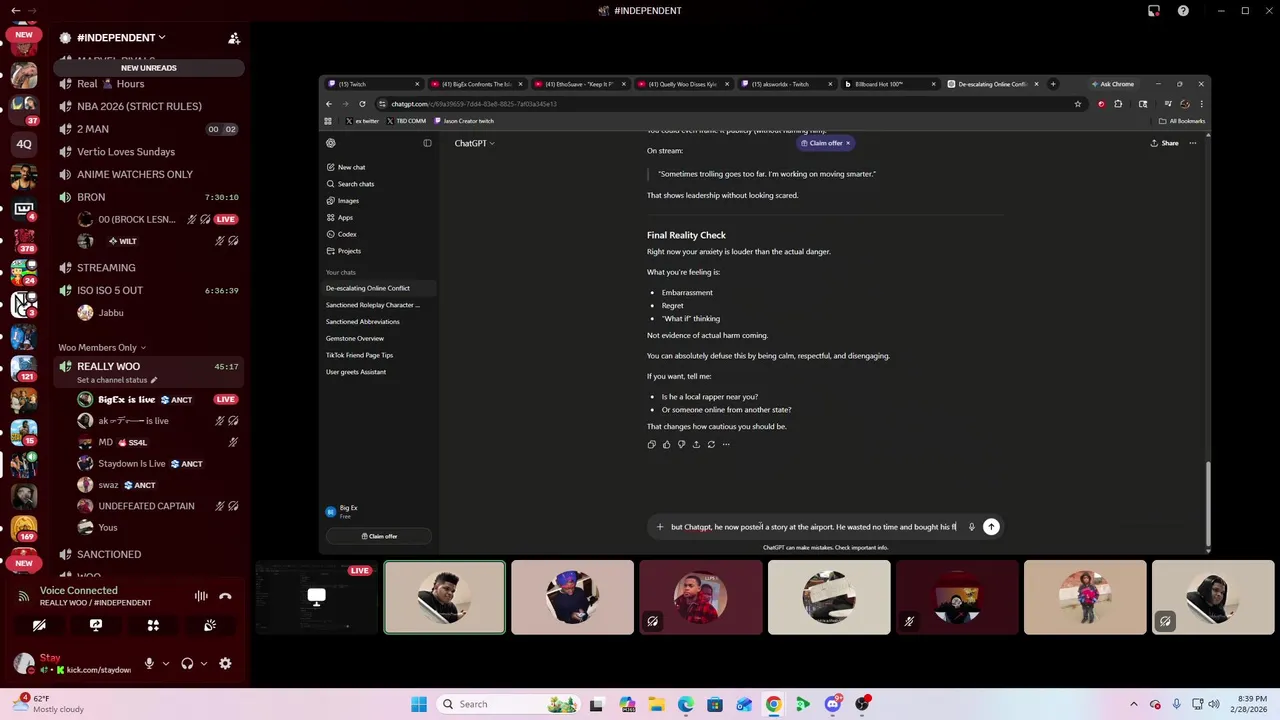Click Claim offer button in sidebar

pos(380,536)
